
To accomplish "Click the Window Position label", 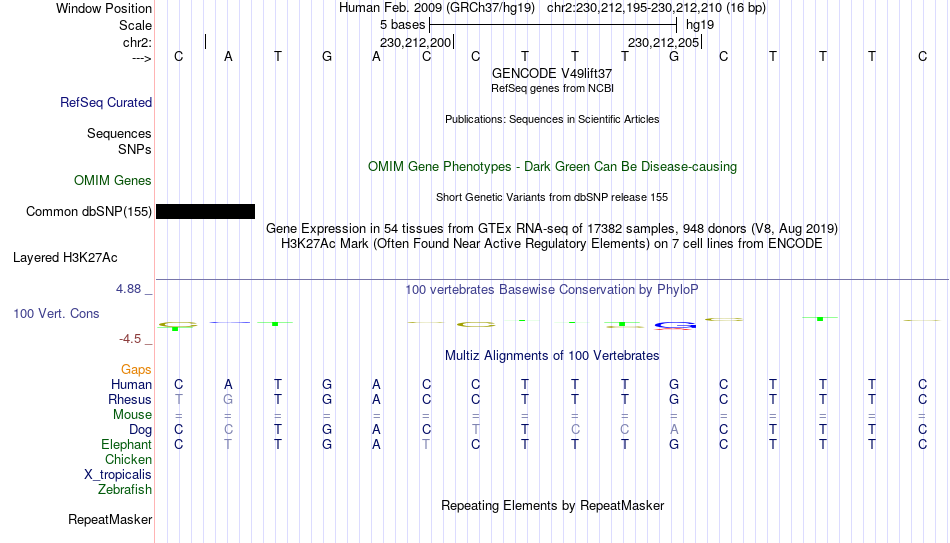I will pos(104,8).
